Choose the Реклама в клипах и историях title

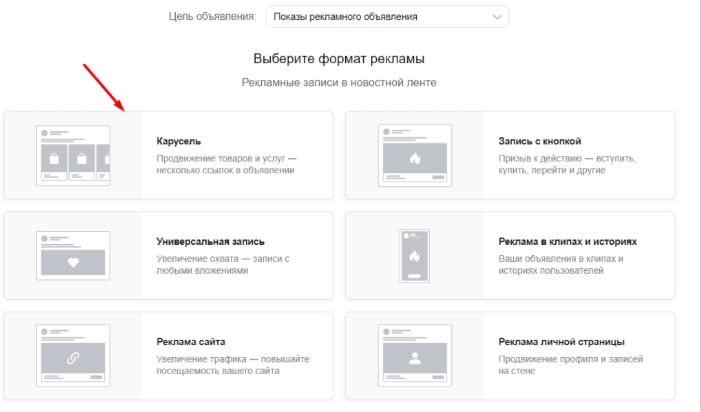567,242
